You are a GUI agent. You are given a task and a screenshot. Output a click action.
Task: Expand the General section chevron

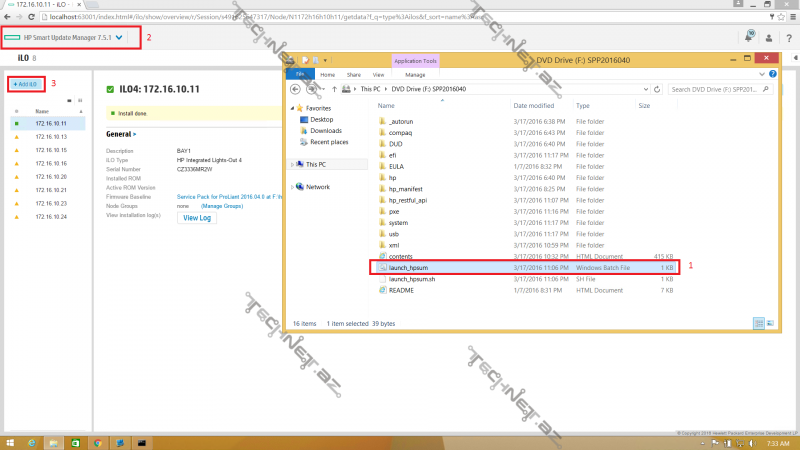(x=136, y=133)
